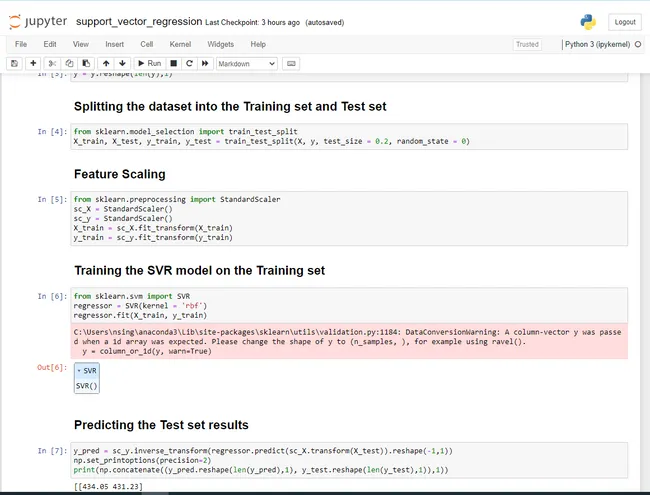Open the Insert menu

coord(114,44)
